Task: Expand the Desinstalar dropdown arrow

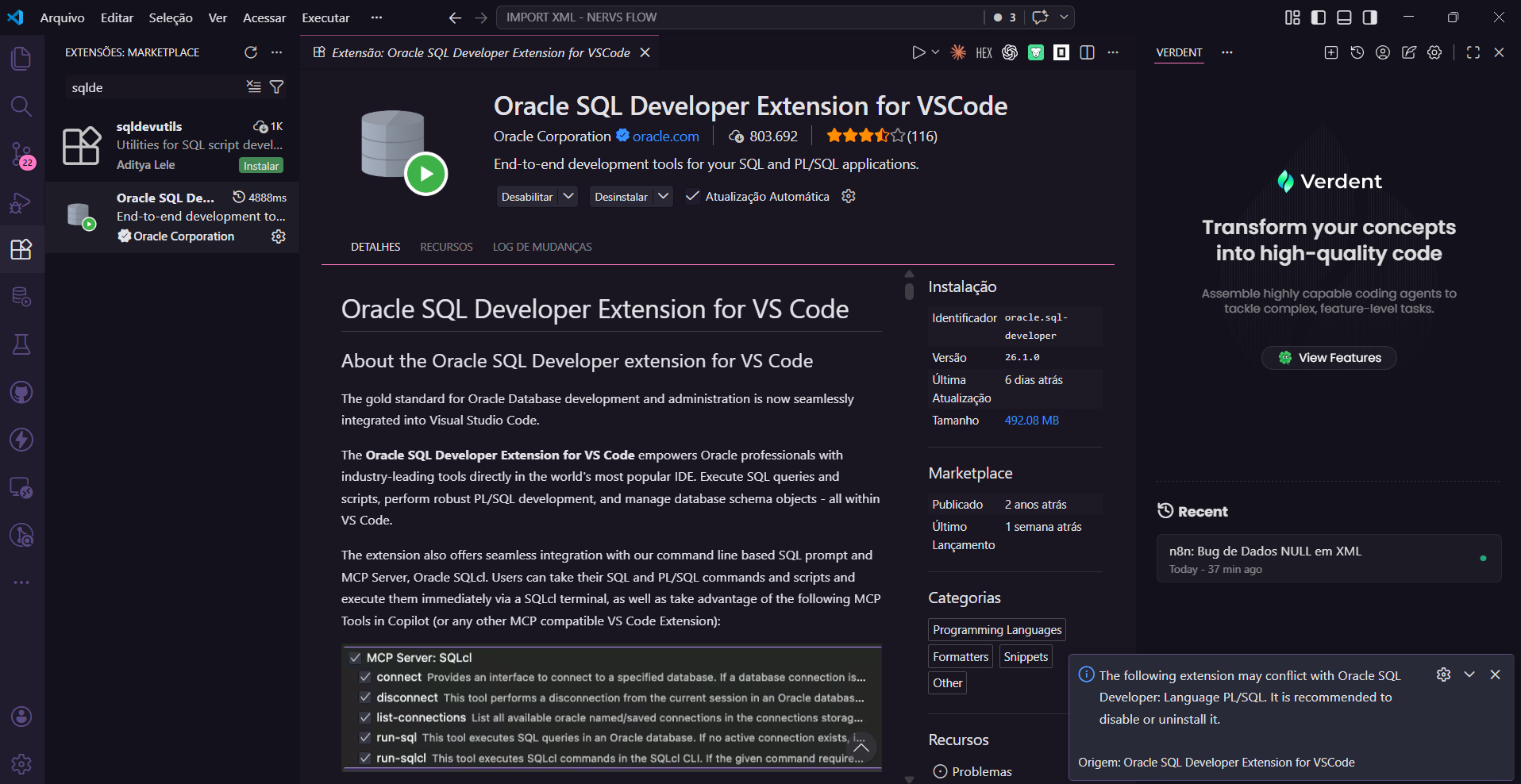Action: click(663, 196)
